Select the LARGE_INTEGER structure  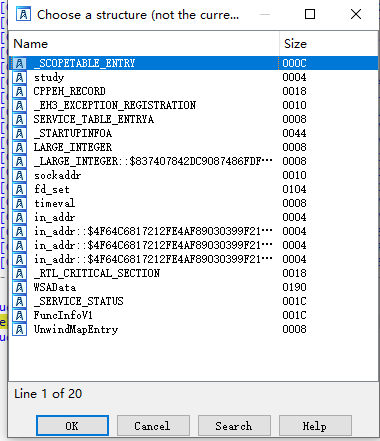point(194,147)
